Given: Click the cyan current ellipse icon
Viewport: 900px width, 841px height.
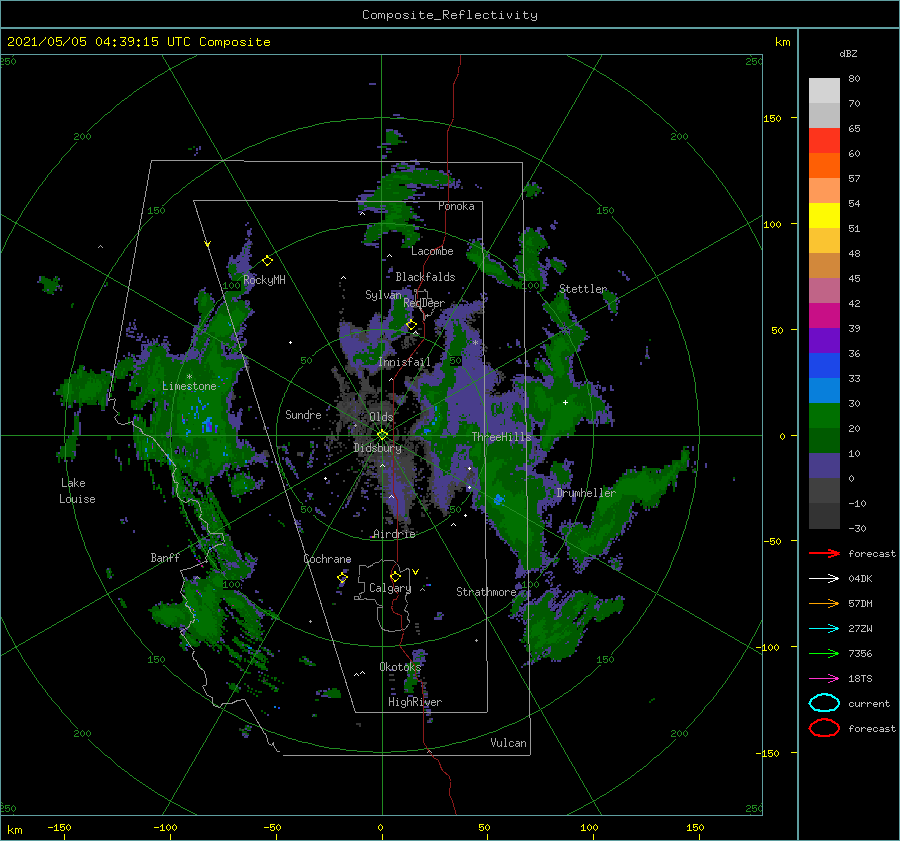Looking at the screenshot, I should point(824,703).
